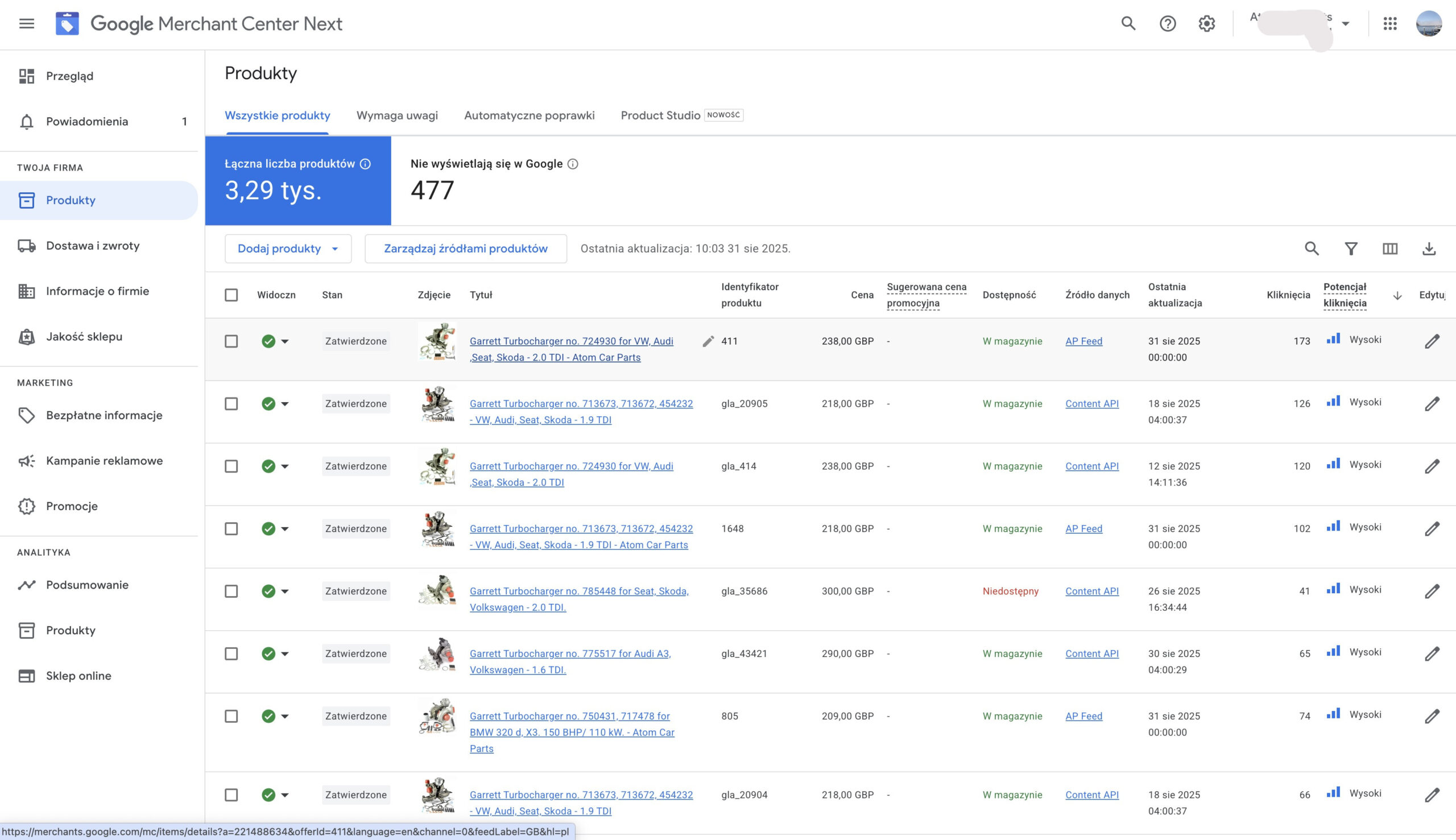Open Promocje in sidebar

[98, 506]
